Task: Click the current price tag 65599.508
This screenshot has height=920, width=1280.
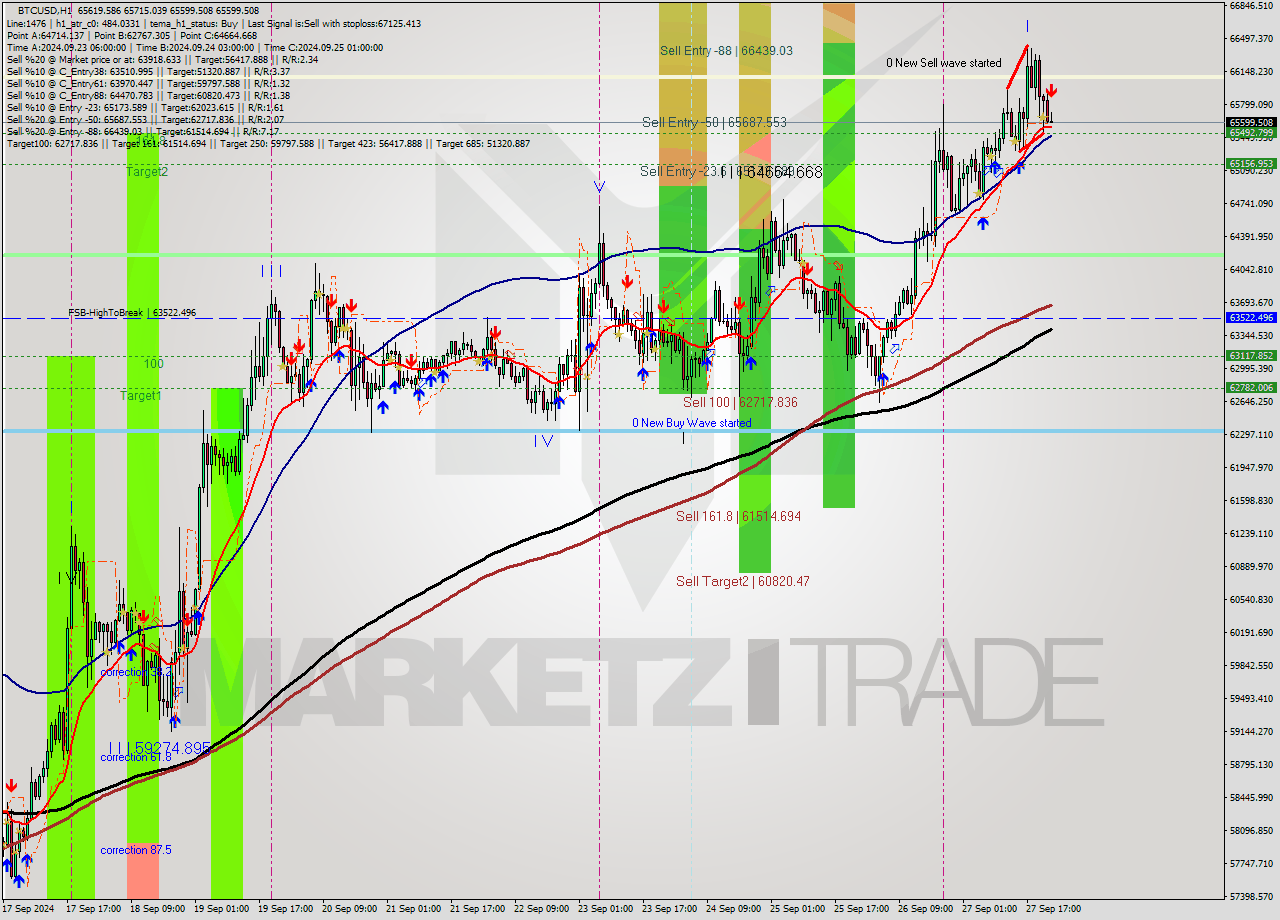Action: click(x=1251, y=122)
